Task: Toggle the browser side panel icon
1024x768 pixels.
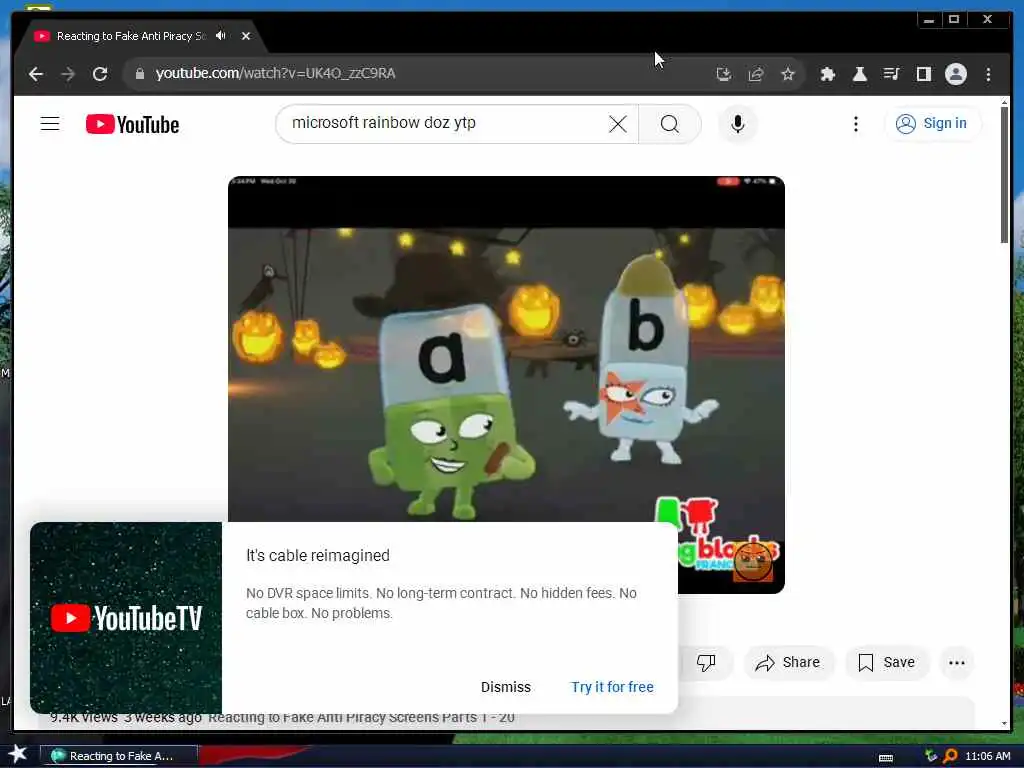Action: (x=923, y=74)
